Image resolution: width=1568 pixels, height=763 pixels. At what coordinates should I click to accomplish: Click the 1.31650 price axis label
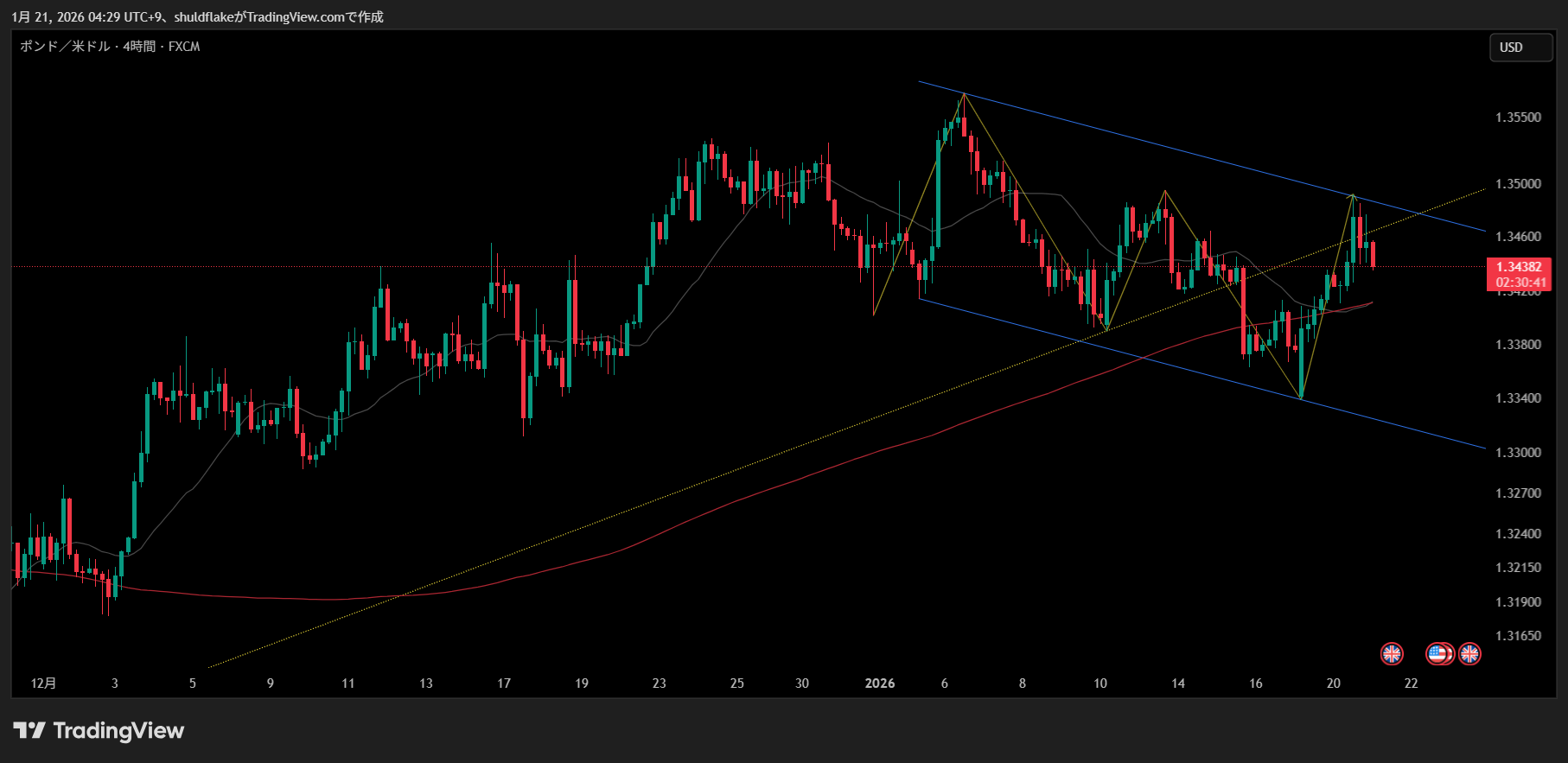1518,636
